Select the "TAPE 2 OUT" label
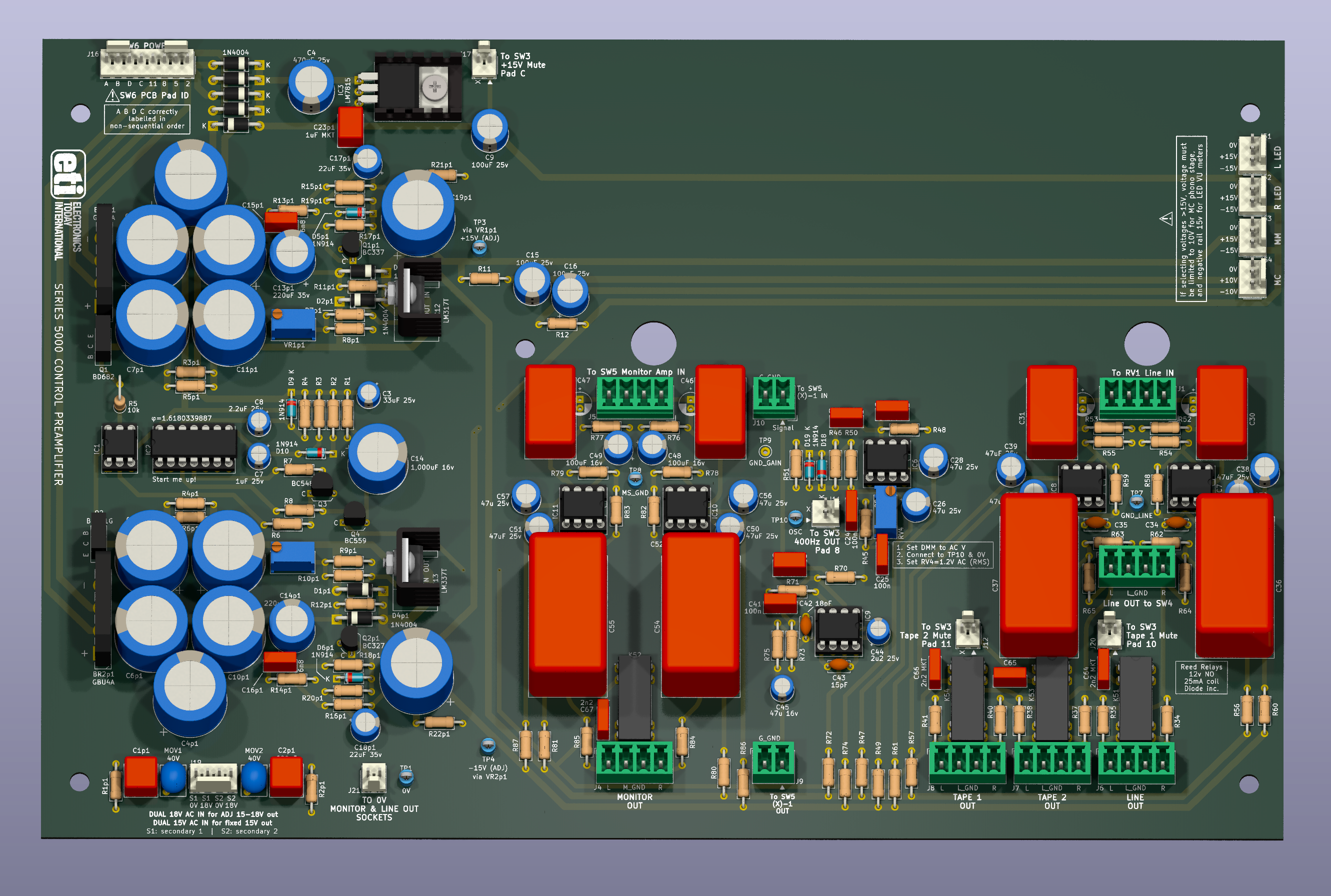1331x896 pixels. 1051,801
